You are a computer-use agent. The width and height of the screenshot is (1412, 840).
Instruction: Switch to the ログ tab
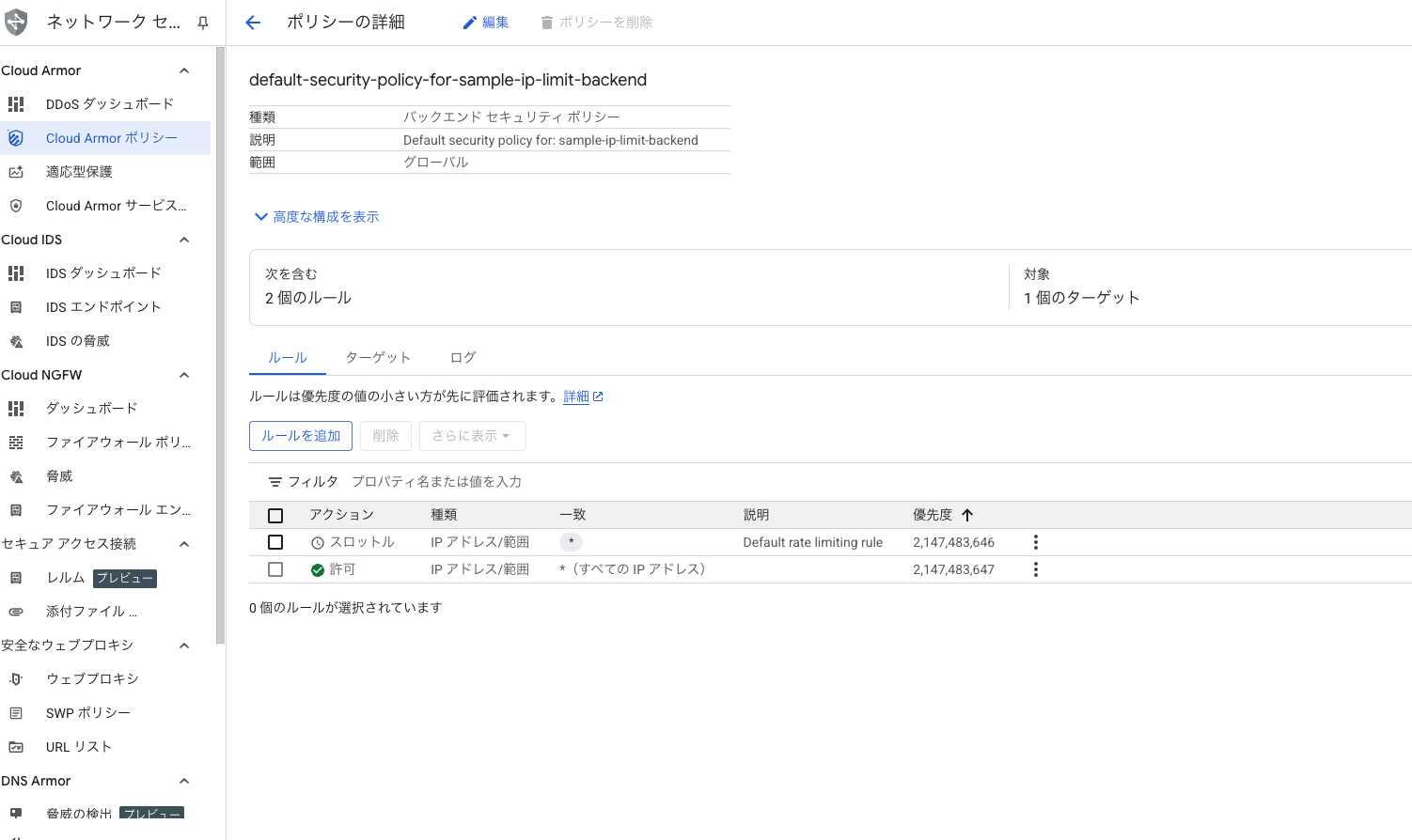point(463,358)
